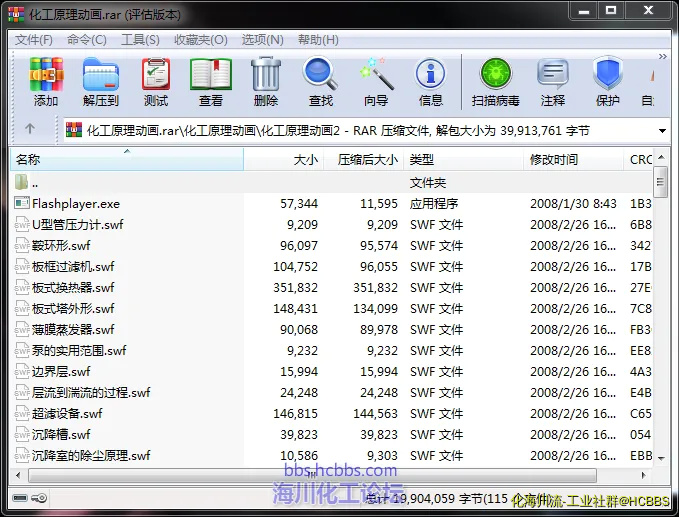Select 层流到湍流的过程.swf file icon

(x=22, y=392)
